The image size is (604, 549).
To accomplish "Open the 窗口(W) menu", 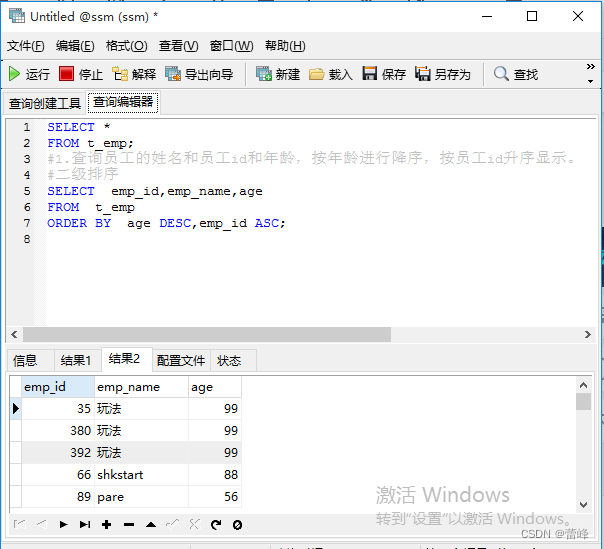I will (232, 46).
